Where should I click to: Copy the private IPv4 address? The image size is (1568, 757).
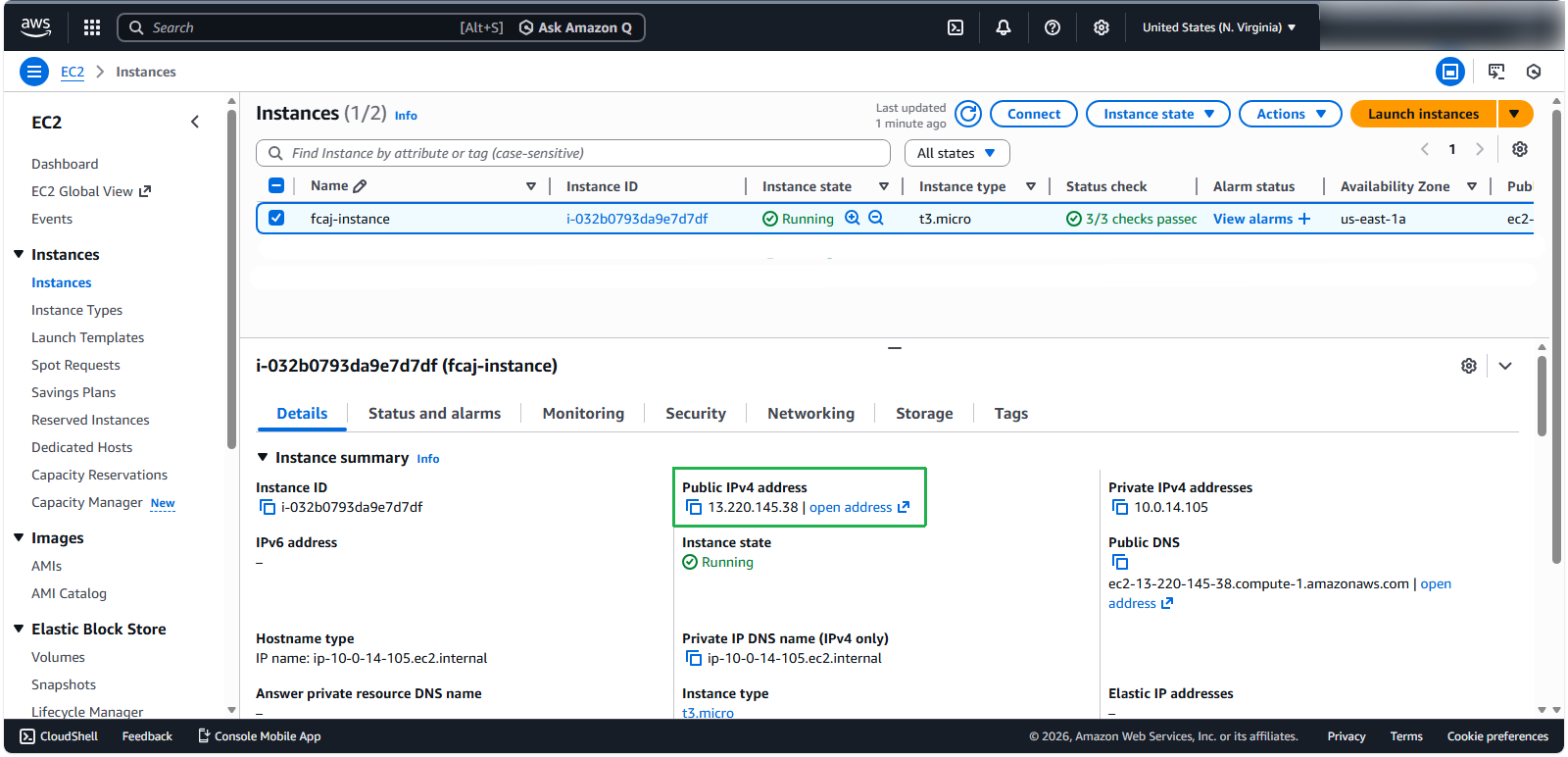[1120, 507]
